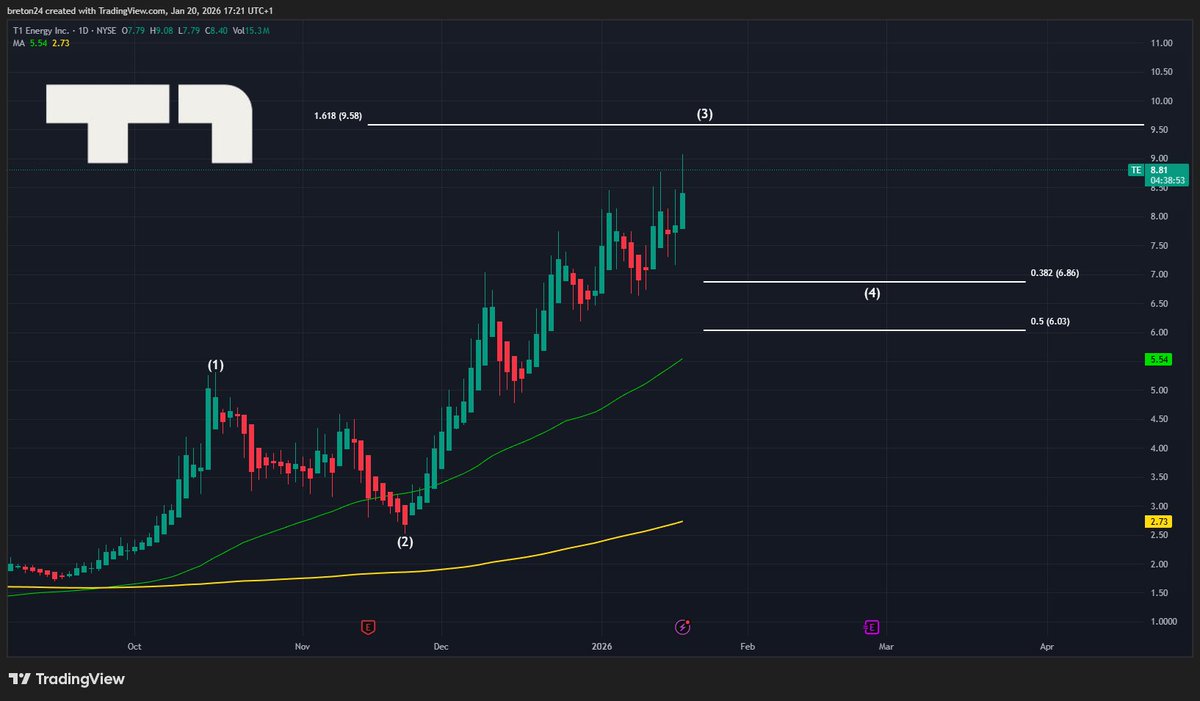Viewport: 1200px width, 701px height.
Task: Click the purple lightning event marker in January
Action: pos(683,627)
